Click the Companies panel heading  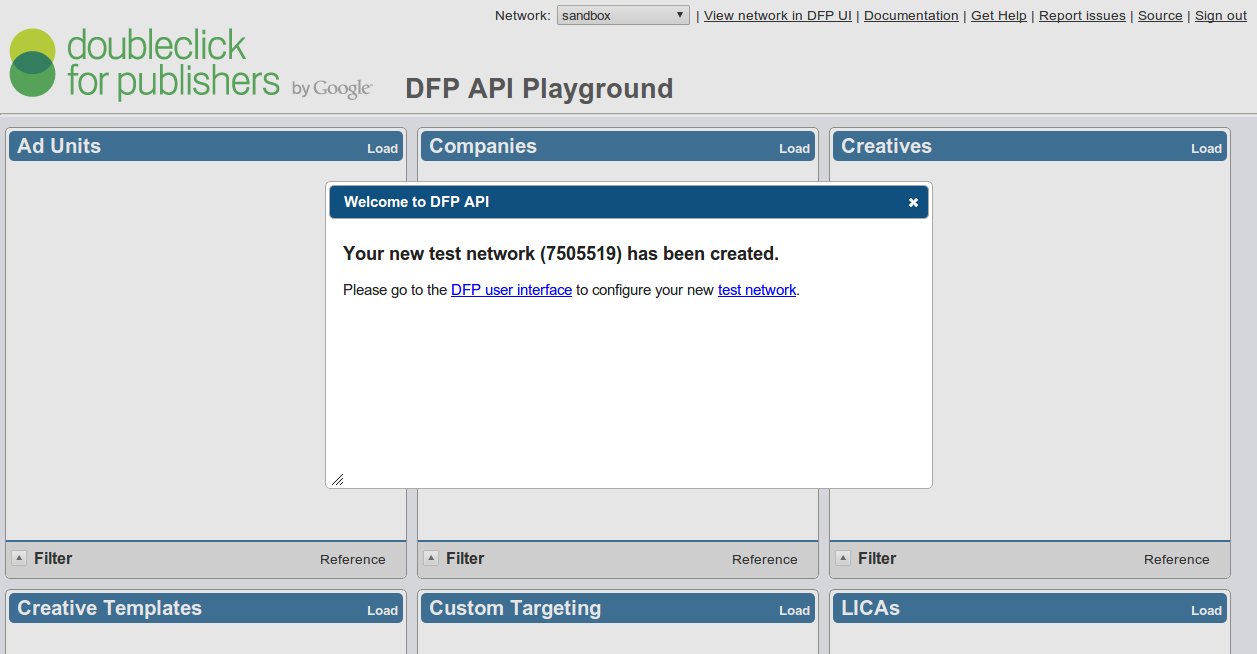click(x=483, y=146)
